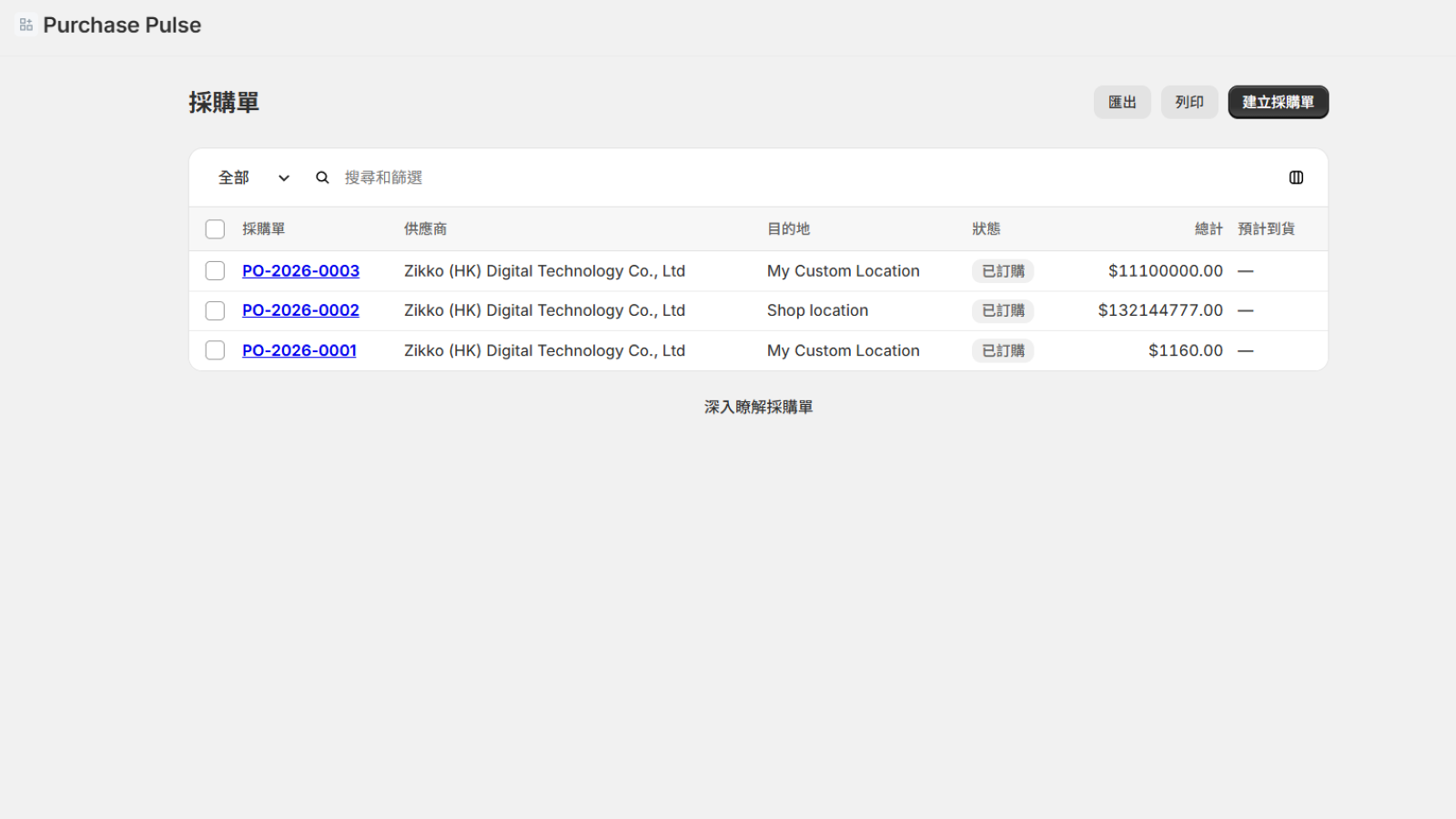Image resolution: width=1456 pixels, height=819 pixels.
Task: Click the 總計 column header
Action: [x=1208, y=229]
